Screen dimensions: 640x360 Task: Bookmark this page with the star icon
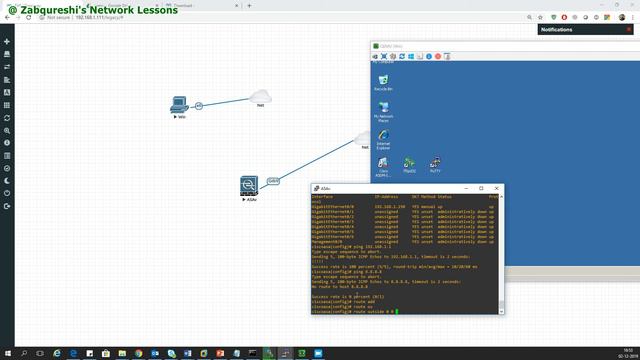[x=540, y=18]
